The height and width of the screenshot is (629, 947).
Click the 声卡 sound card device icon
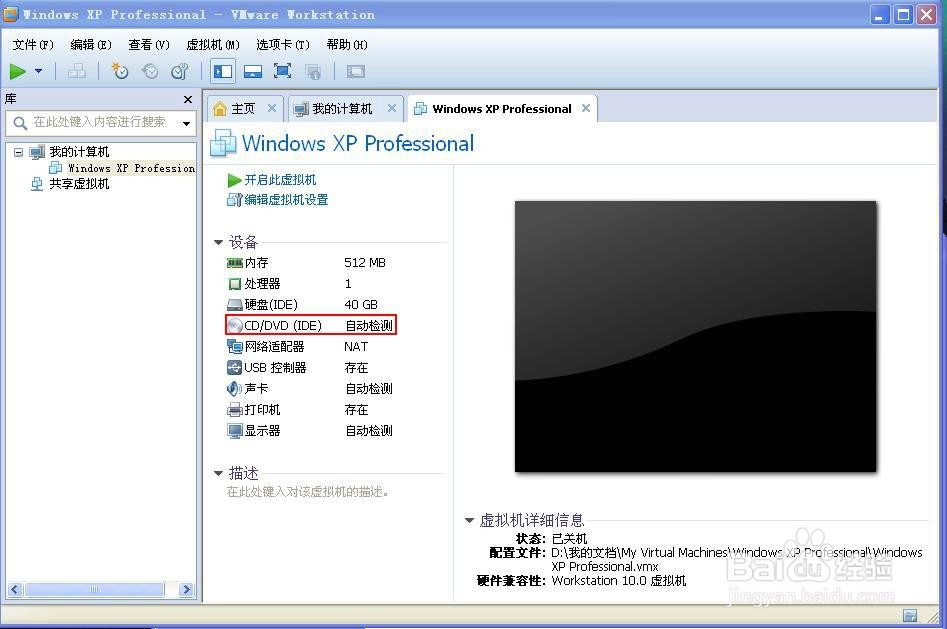click(x=234, y=388)
